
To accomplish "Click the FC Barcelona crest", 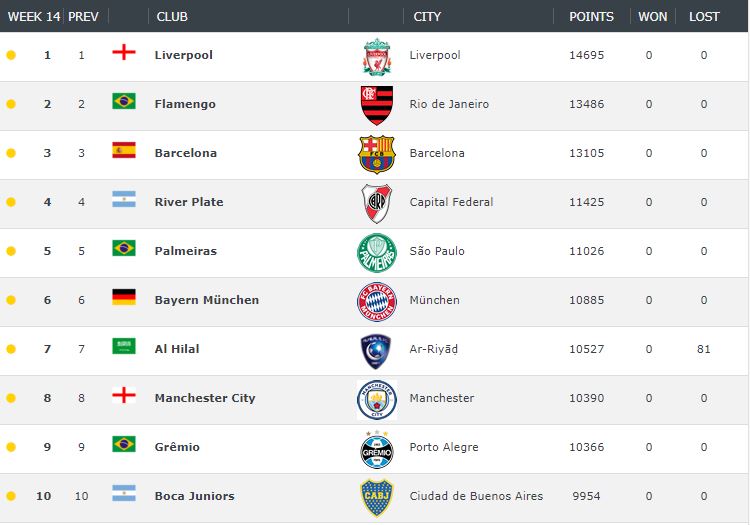I will [377, 154].
